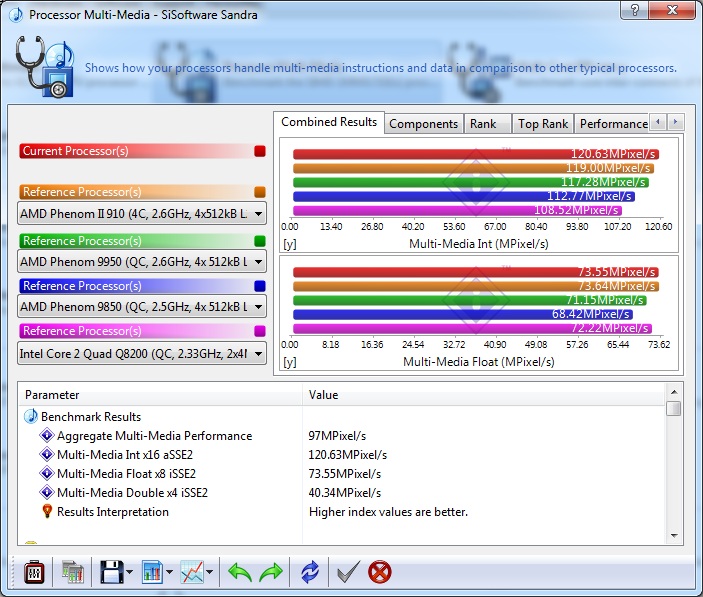
Task: Click the title bar music note icon
Action: tap(16, 14)
